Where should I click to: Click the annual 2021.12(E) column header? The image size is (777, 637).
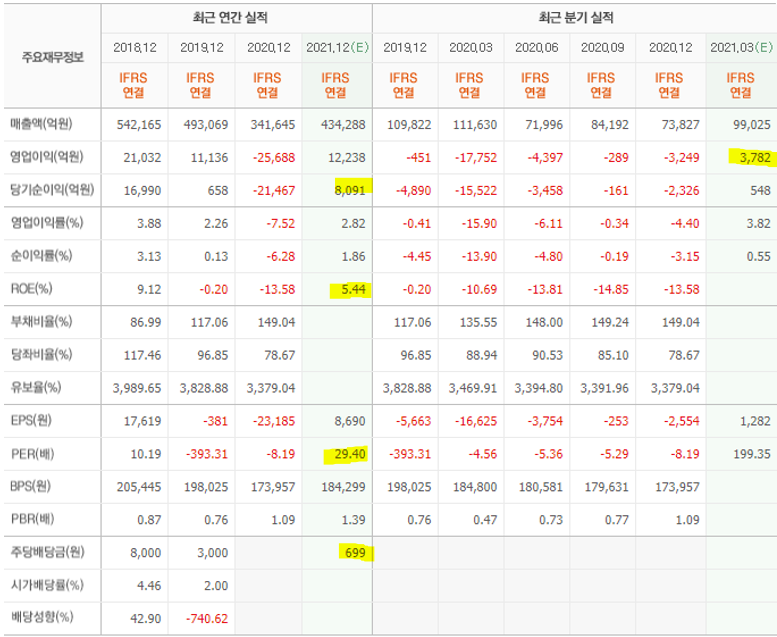(x=337, y=48)
